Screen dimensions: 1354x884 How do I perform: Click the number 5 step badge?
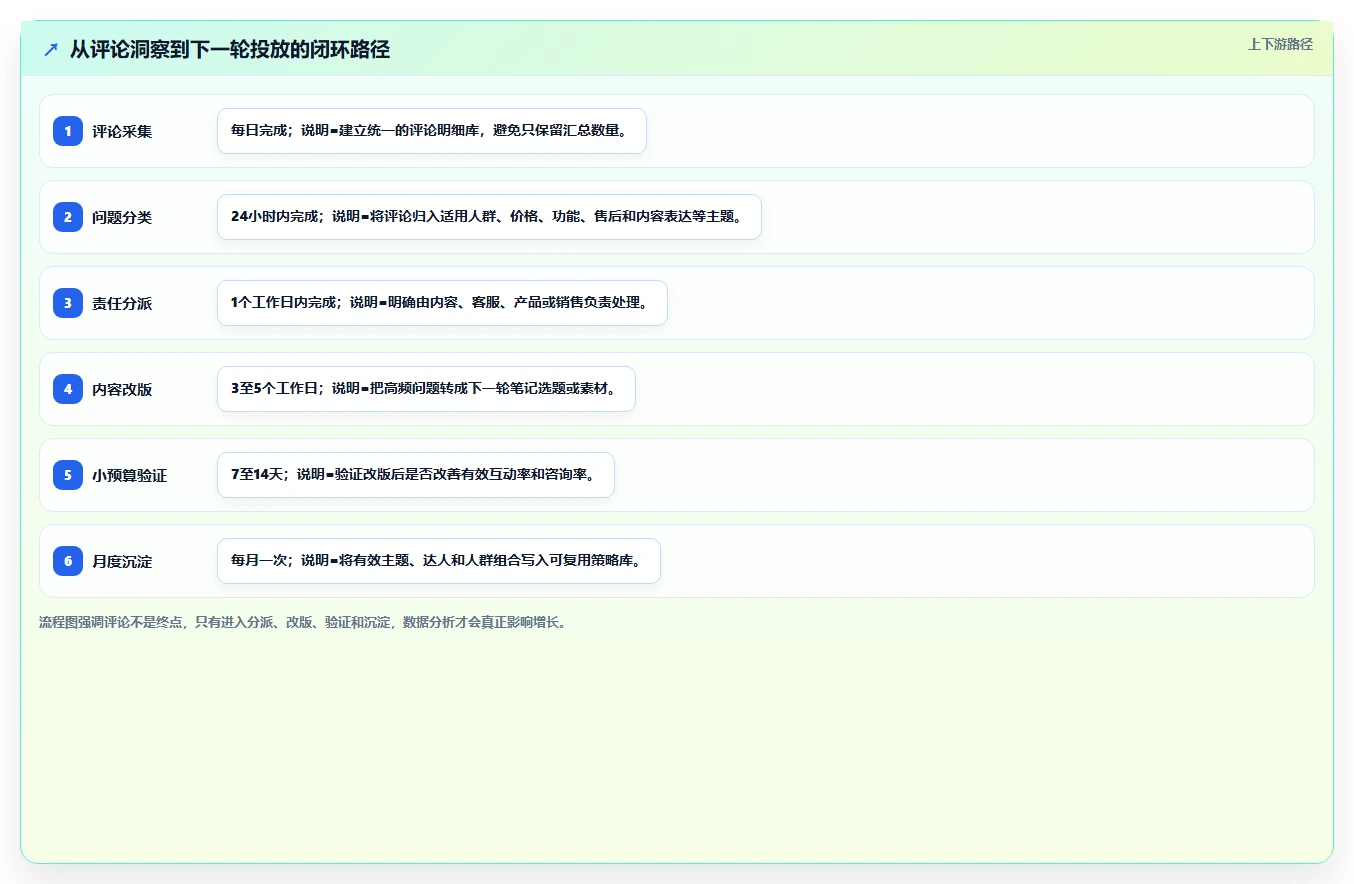tap(68, 475)
